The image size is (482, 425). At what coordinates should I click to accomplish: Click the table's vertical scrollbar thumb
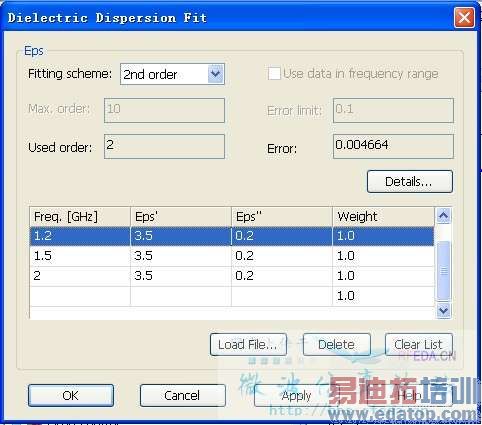tap(443, 271)
